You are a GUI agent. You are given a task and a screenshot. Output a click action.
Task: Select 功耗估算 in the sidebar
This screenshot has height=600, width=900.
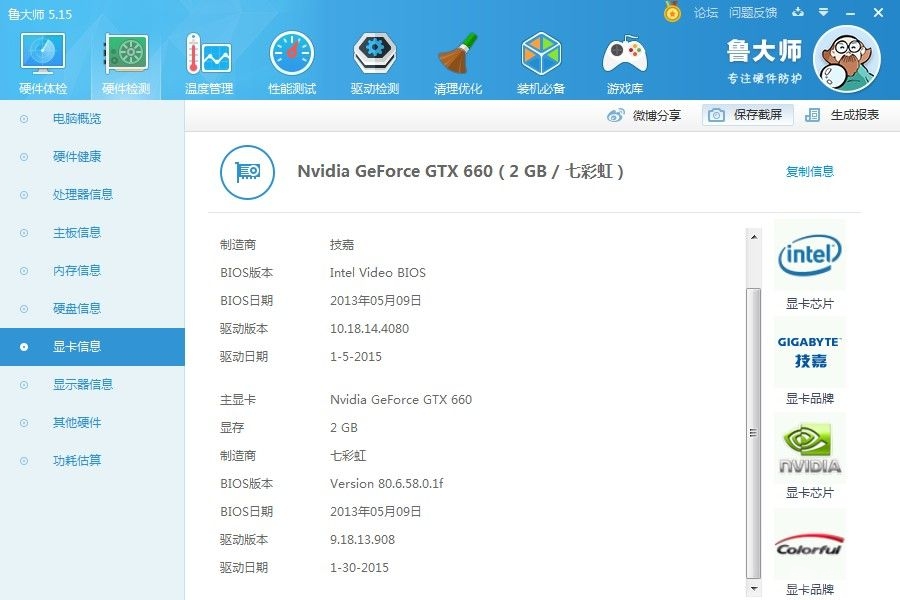point(77,460)
